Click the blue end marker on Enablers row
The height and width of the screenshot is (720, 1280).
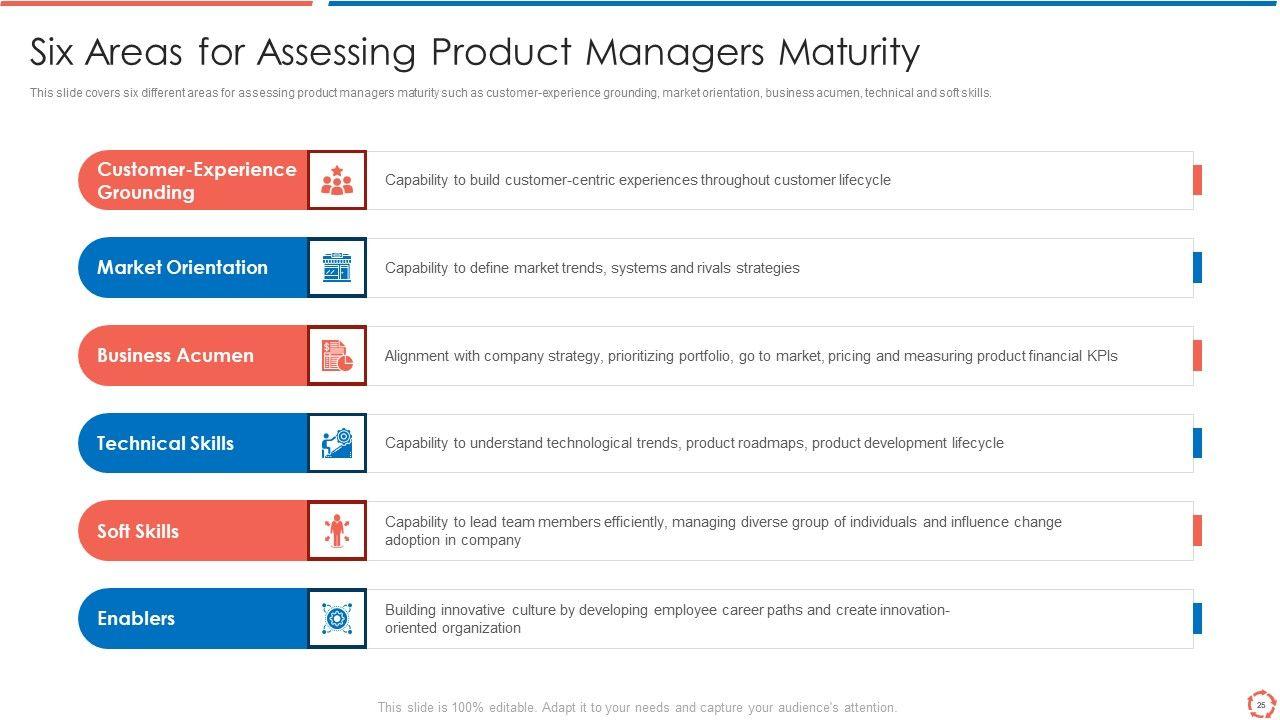tap(1197, 618)
